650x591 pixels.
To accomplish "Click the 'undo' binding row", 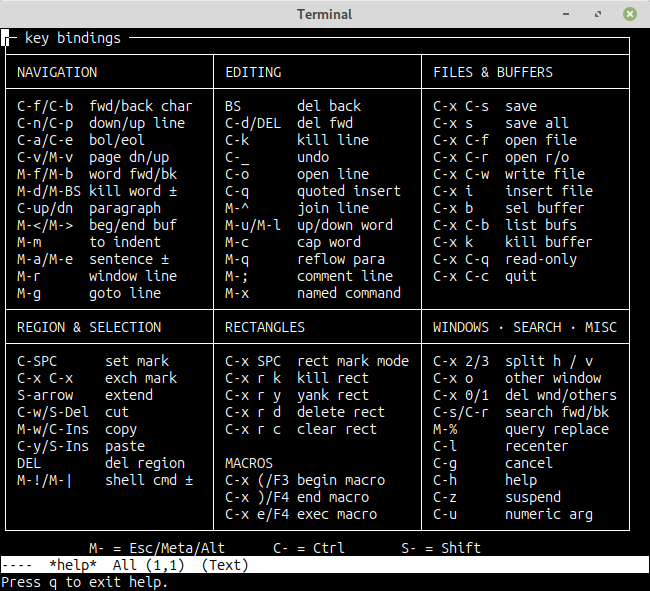I will click(x=277, y=157).
